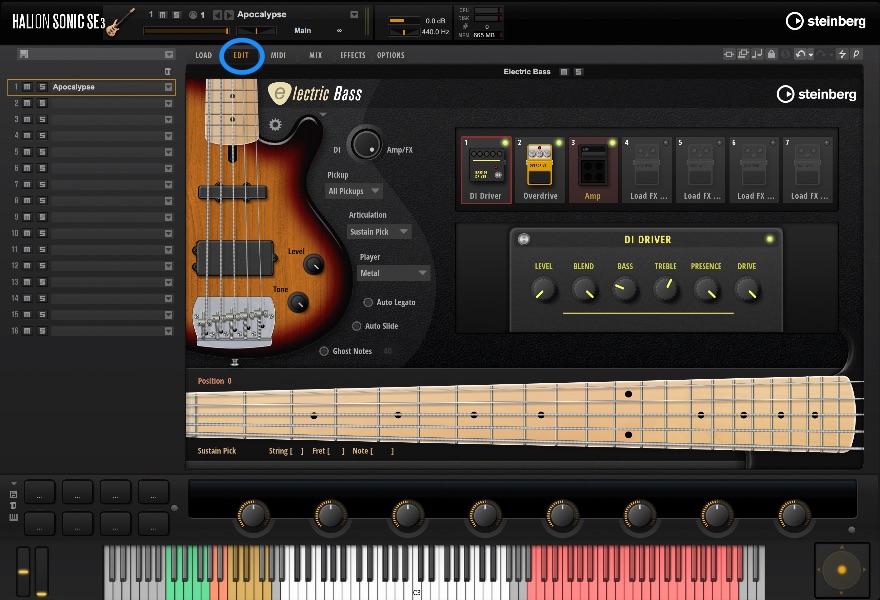Toggle the Amp slot power LED
The image size is (880, 600).
point(612,143)
